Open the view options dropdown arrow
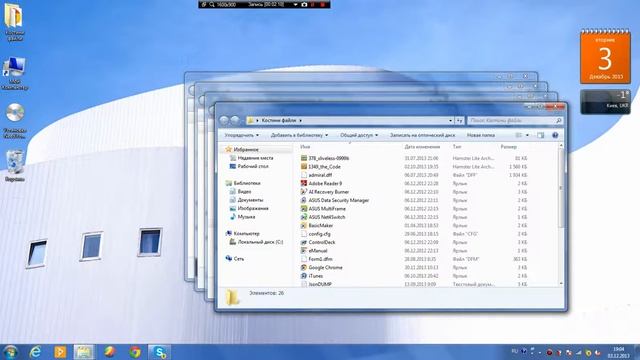This screenshot has height=360, width=640. coord(527,135)
